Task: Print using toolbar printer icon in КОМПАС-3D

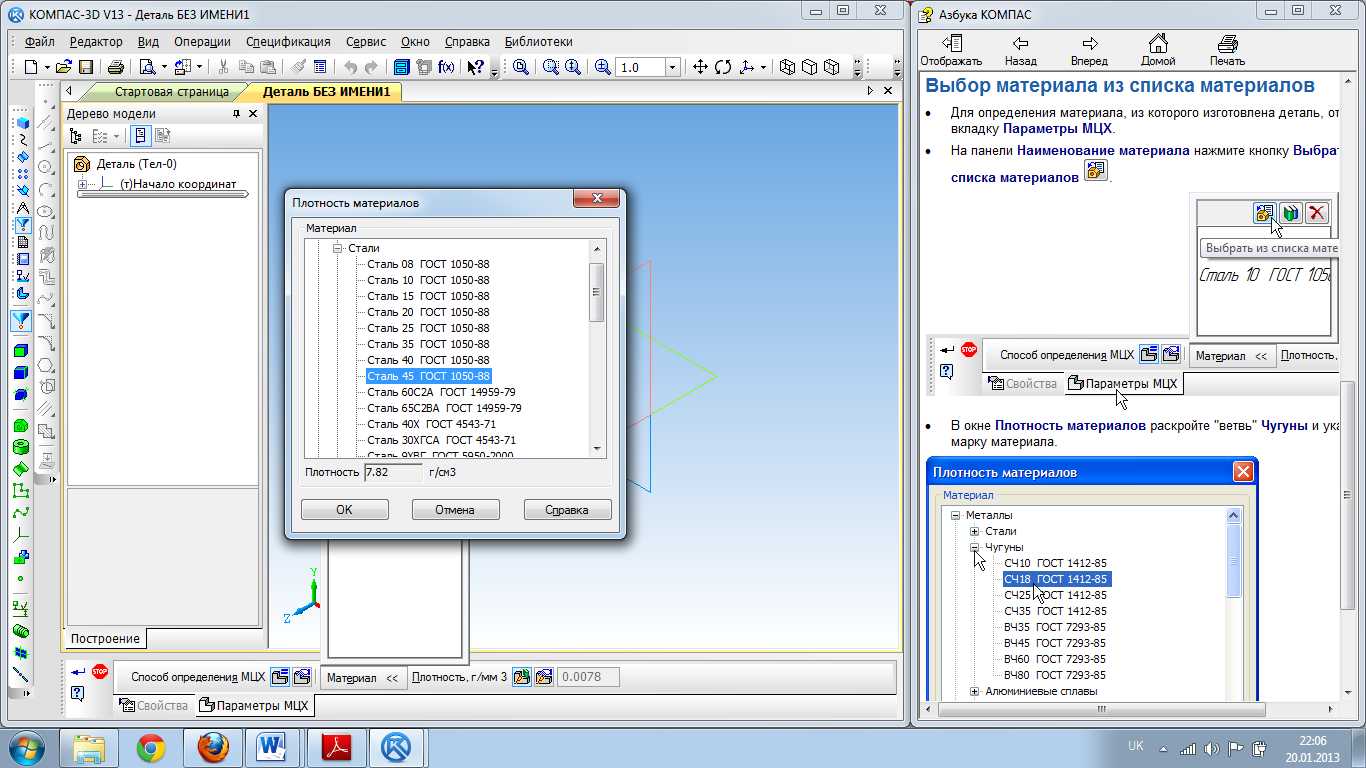Action: [x=116, y=67]
